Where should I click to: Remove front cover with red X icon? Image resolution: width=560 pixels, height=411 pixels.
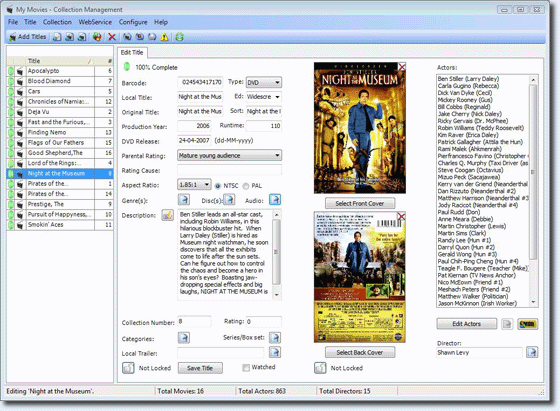[402, 67]
